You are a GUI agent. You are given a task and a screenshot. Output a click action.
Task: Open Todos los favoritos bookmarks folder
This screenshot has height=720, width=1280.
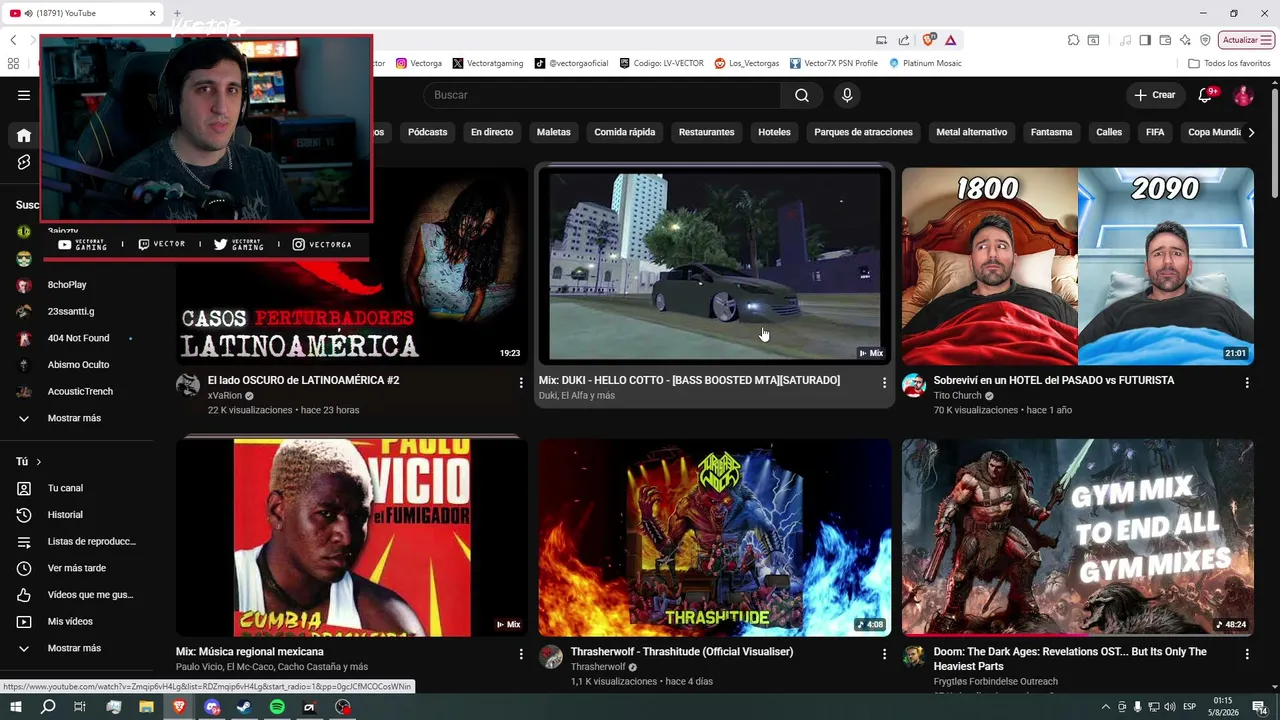click(x=1229, y=63)
